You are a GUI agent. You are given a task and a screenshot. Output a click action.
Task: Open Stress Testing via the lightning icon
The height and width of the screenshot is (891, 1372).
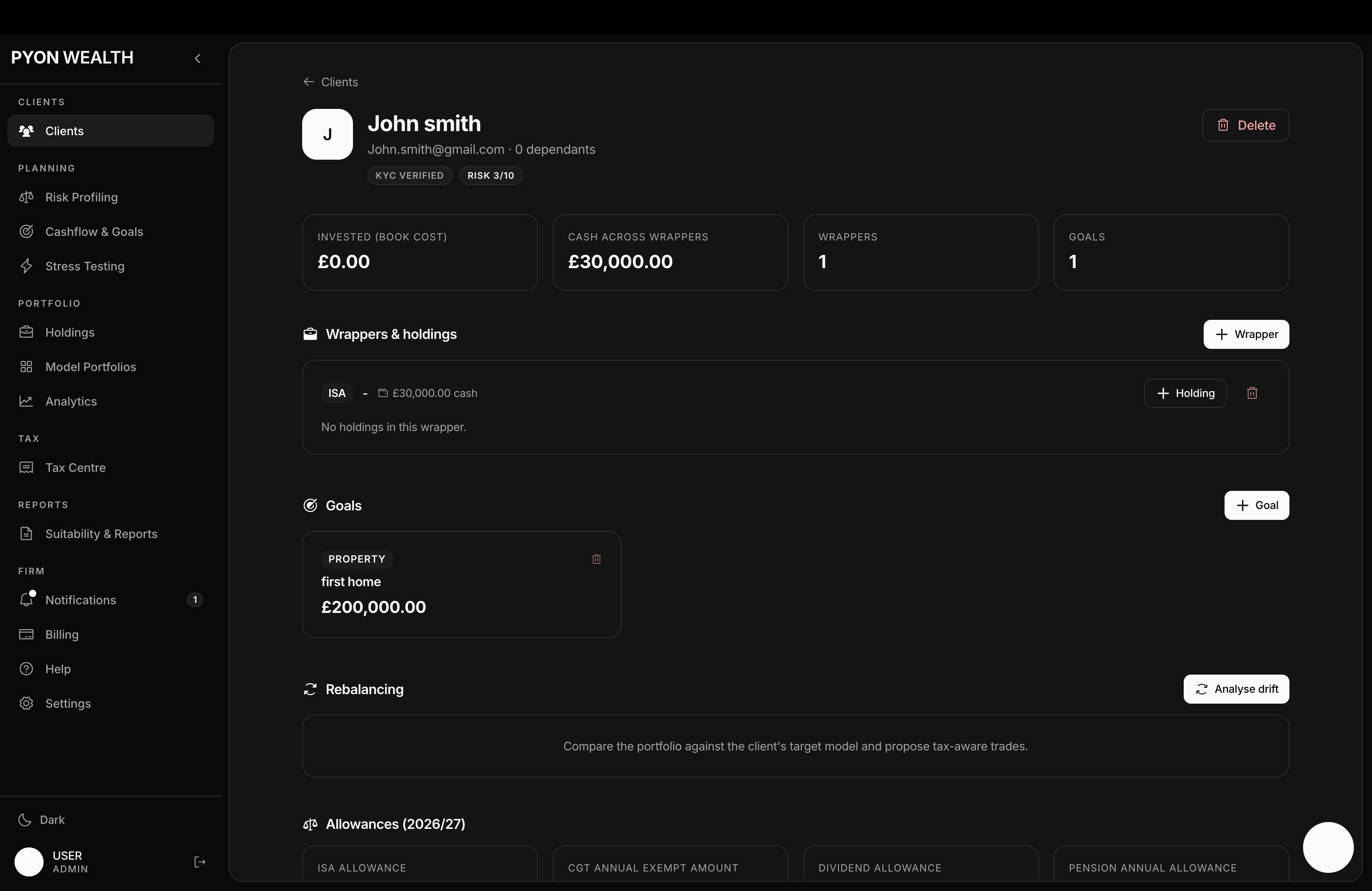(x=26, y=266)
